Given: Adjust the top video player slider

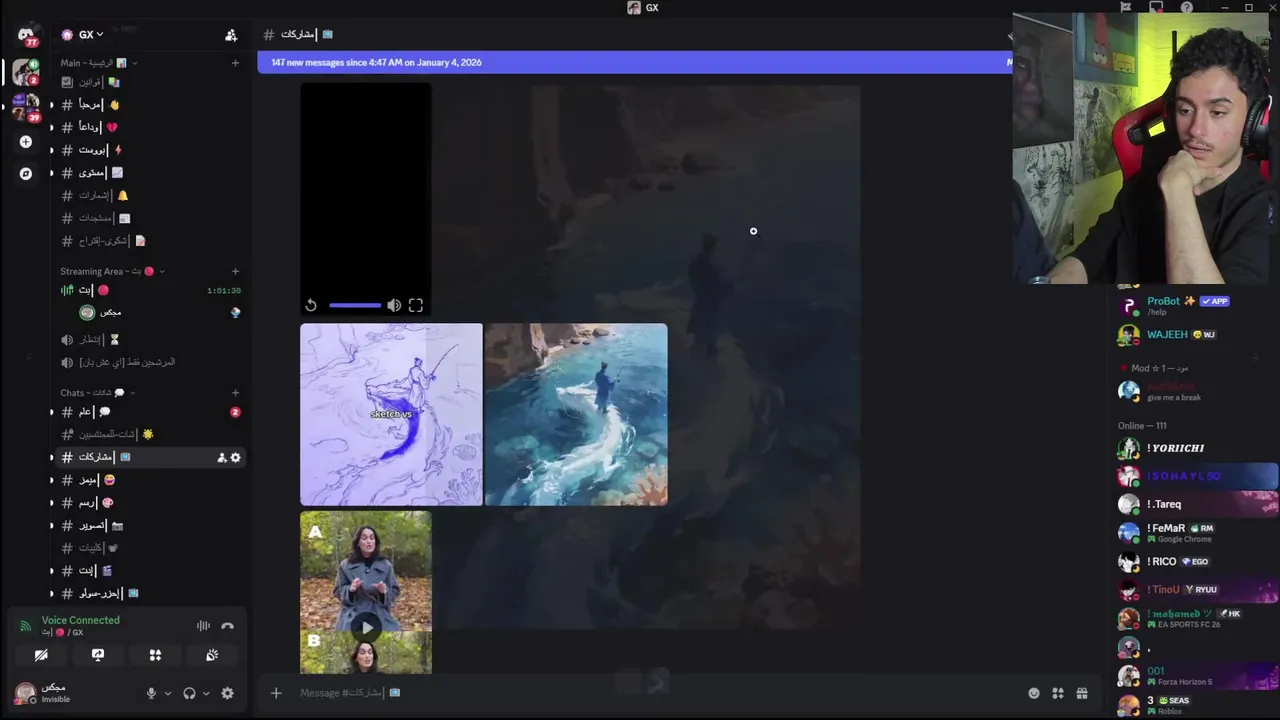Looking at the screenshot, I should (x=354, y=306).
